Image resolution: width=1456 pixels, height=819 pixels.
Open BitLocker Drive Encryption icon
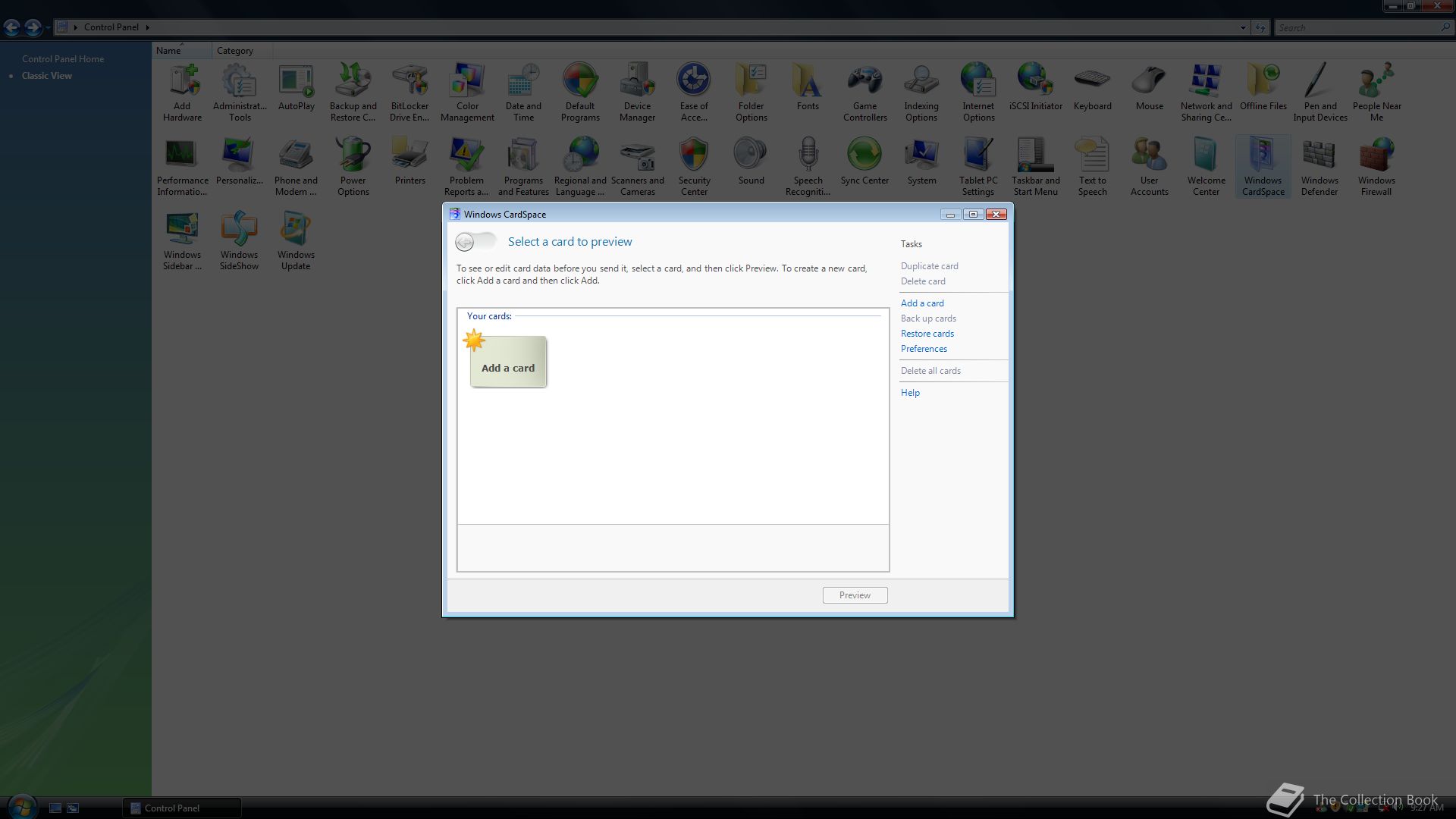click(409, 93)
